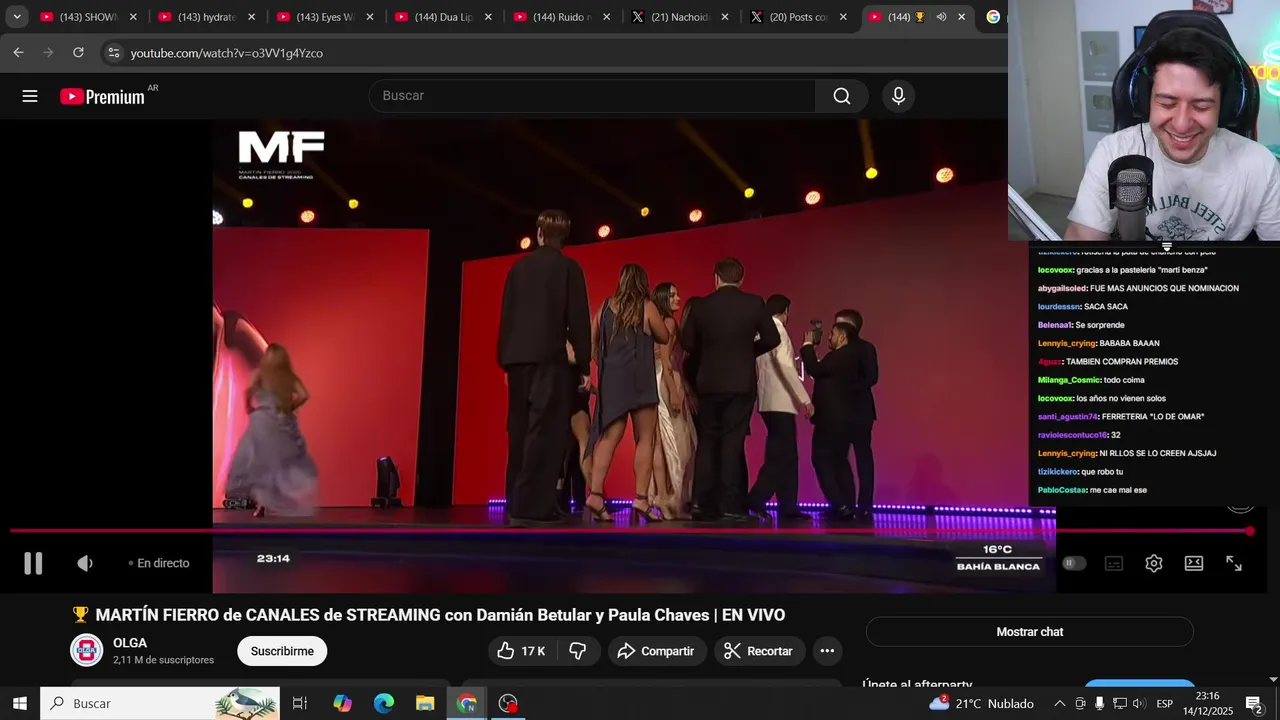Open network icon in system tray
Screen dimensions: 1280x720
click(x=1119, y=704)
